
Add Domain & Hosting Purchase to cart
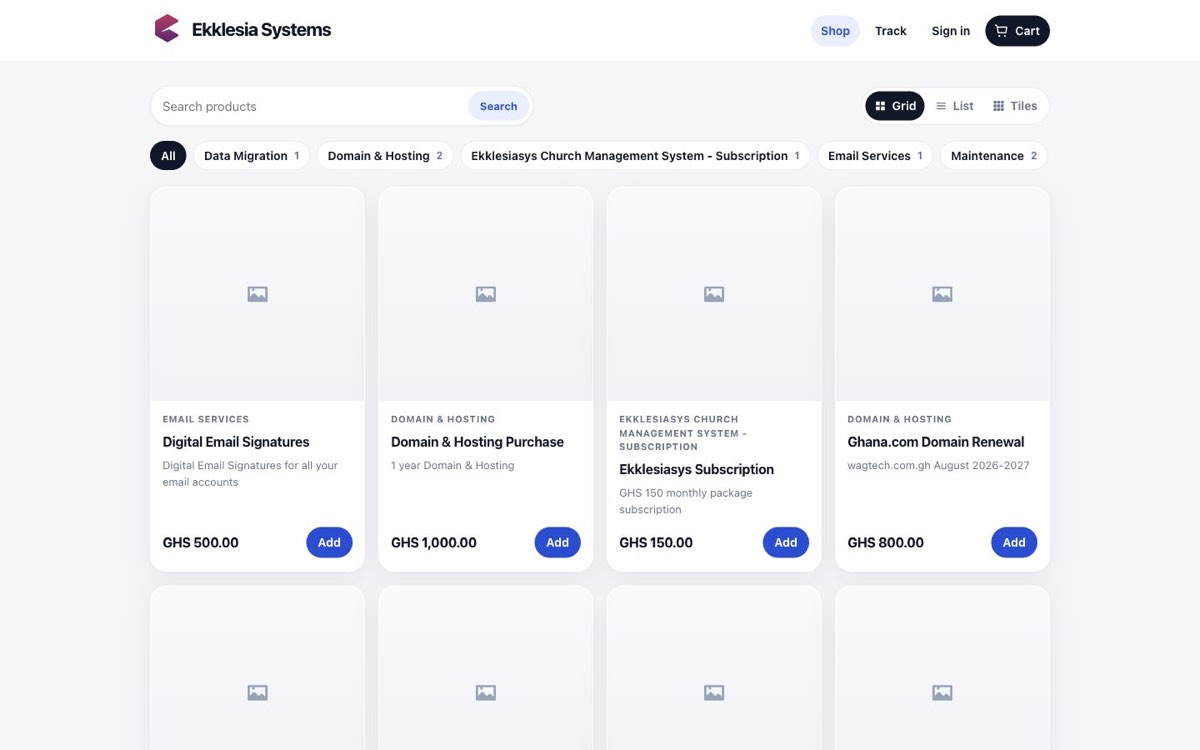pyautogui.click(x=558, y=542)
